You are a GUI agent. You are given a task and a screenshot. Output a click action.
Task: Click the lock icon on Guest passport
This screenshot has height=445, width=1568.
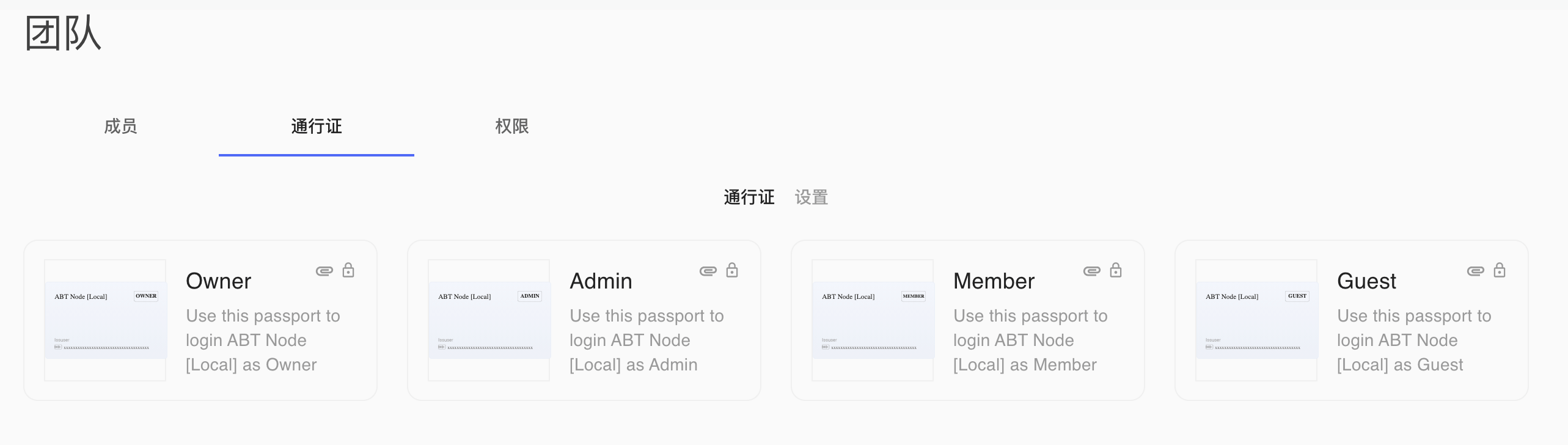(x=1500, y=270)
